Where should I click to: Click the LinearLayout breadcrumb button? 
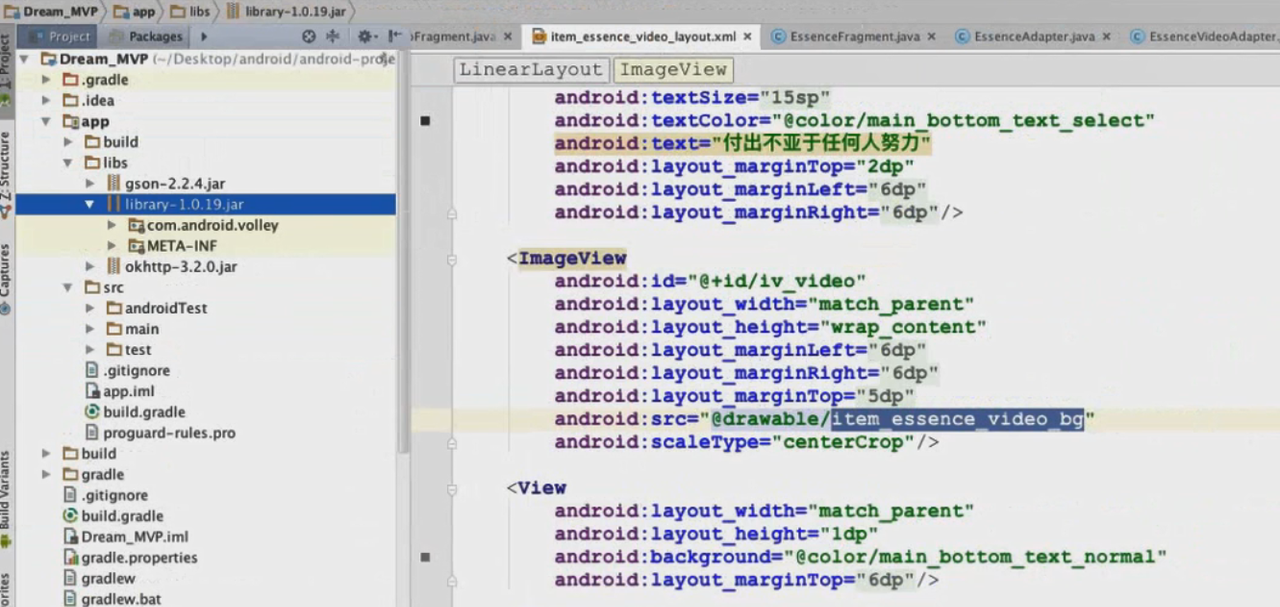531,70
